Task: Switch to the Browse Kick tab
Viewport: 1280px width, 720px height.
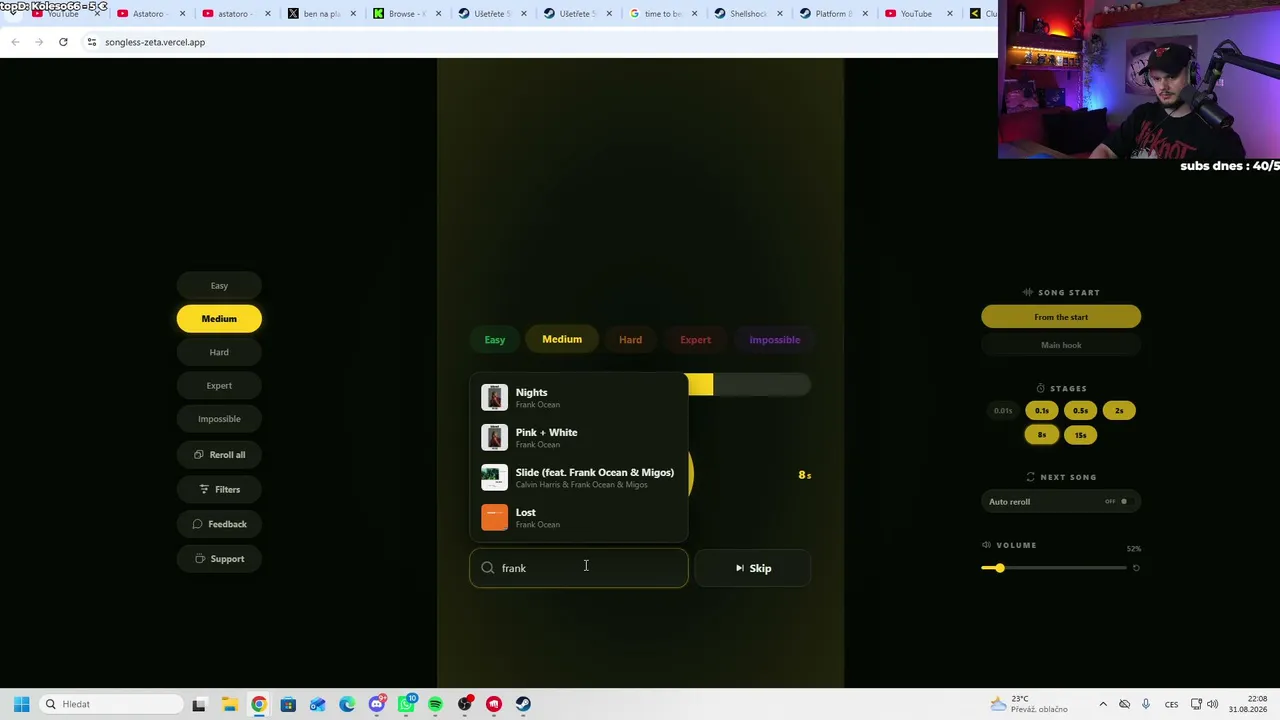Action: (407, 14)
